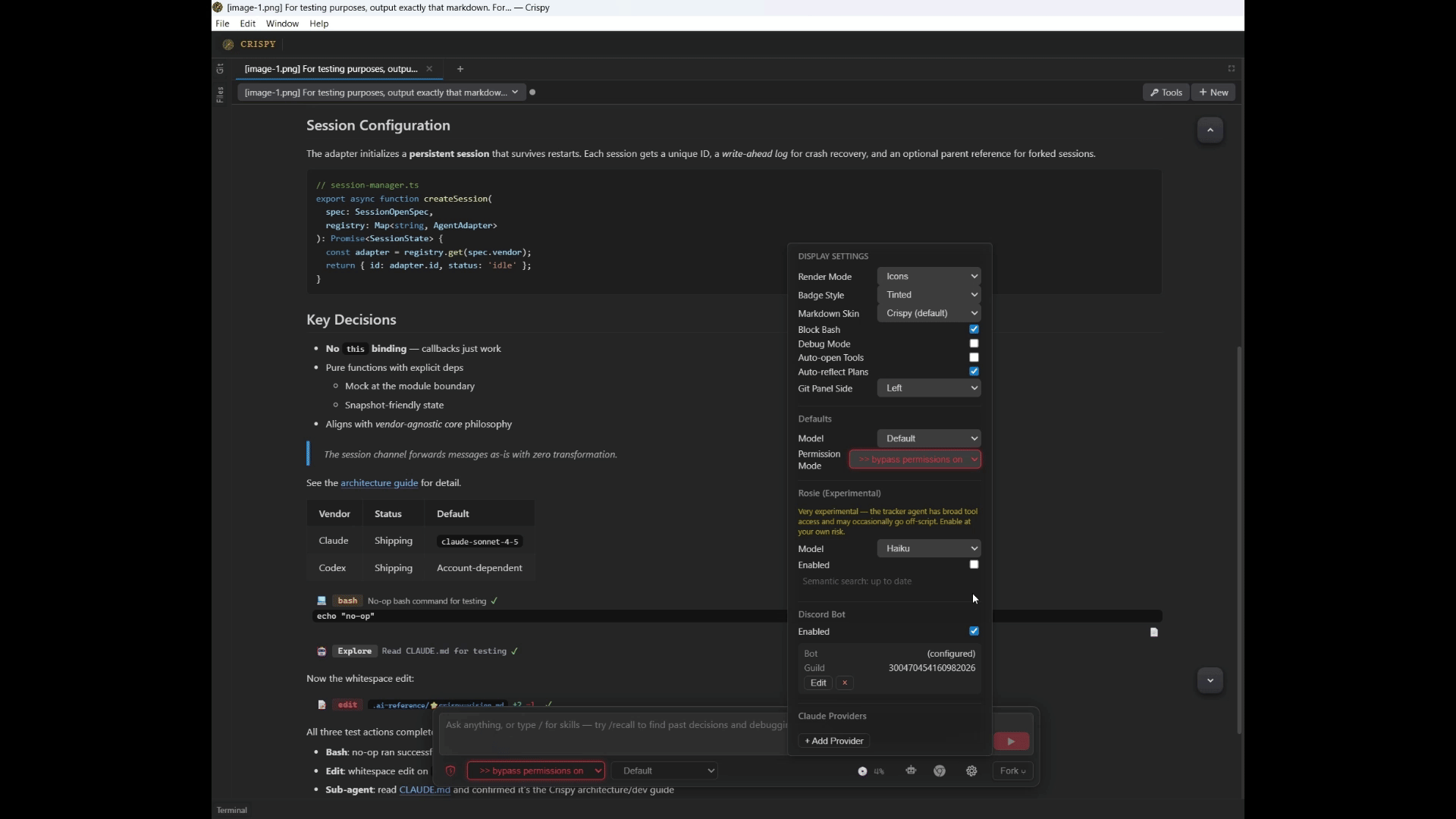This screenshot has height=819, width=1456.
Task: Change Markdown Skin from Crispy default
Action: [x=929, y=312]
